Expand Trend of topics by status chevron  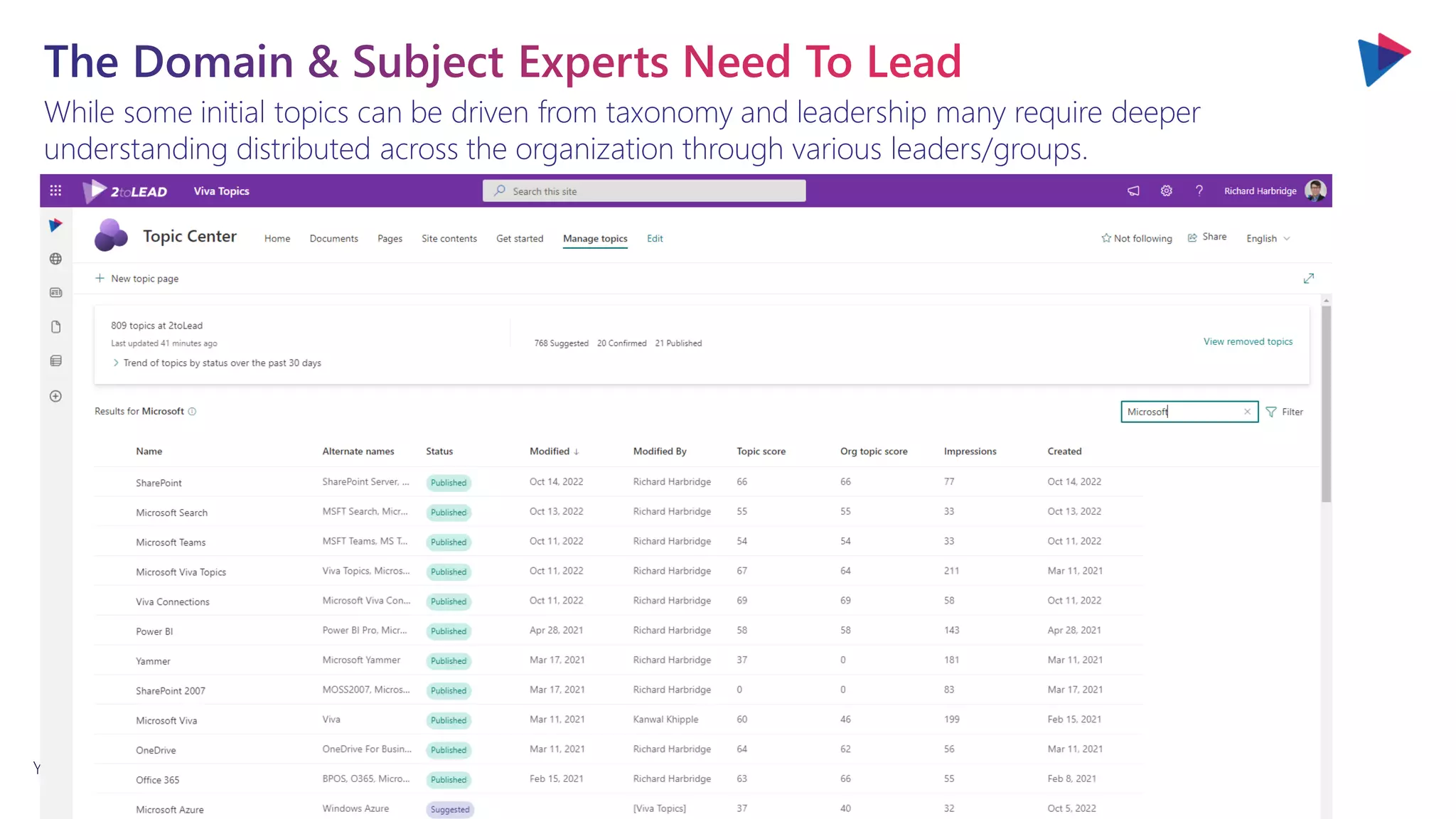[x=116, y=363]
